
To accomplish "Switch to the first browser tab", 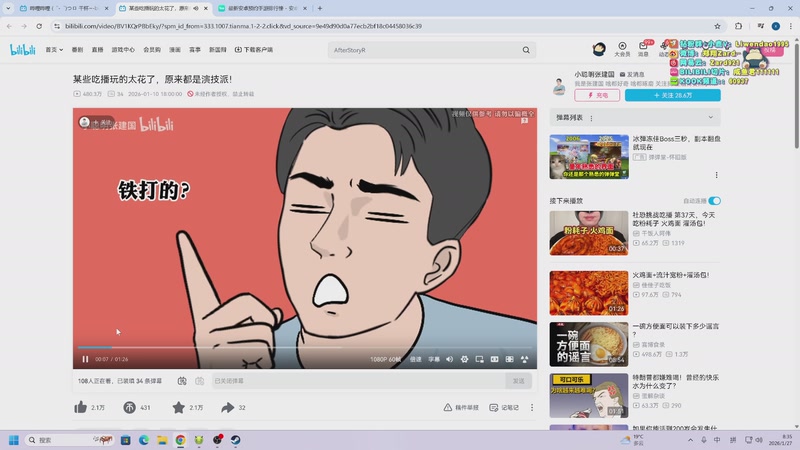I will click(x=63, y=8).
